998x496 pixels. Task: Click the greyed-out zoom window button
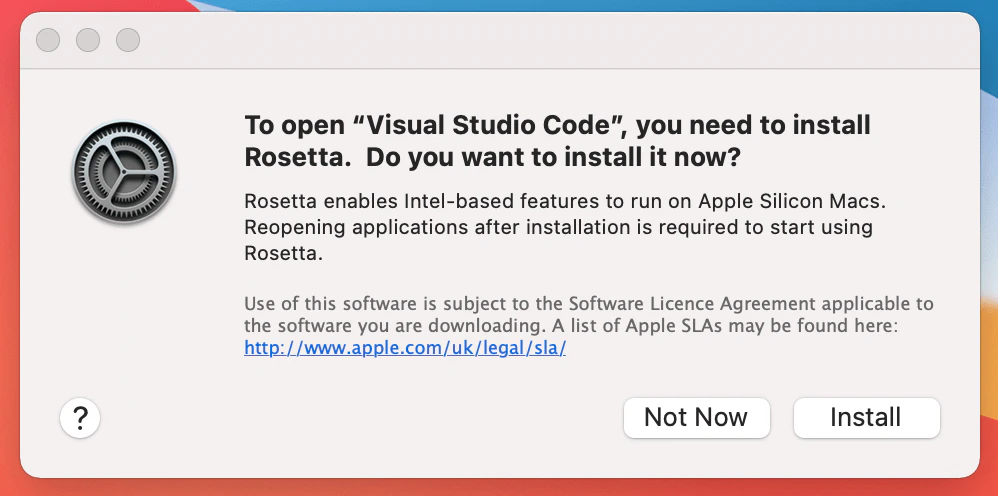pos(128,40)
